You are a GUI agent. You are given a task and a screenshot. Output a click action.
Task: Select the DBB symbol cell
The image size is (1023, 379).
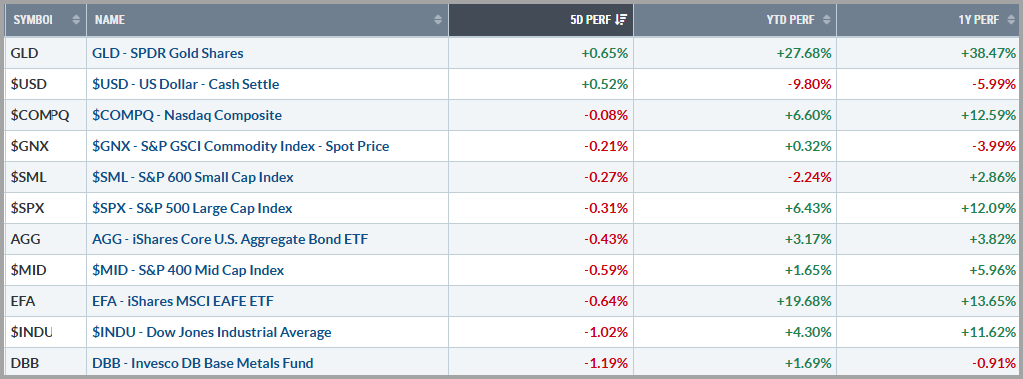tap(46, 363)
